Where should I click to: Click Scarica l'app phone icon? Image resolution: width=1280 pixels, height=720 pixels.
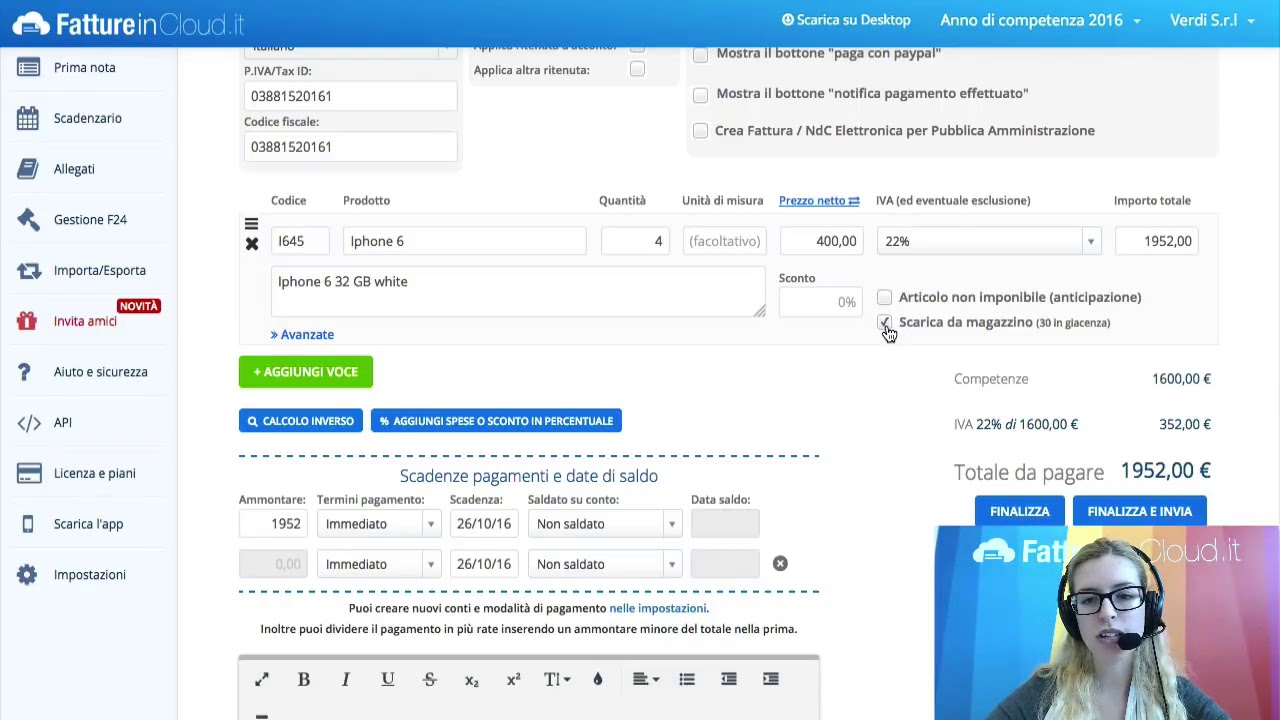click(x=28, y=524)
